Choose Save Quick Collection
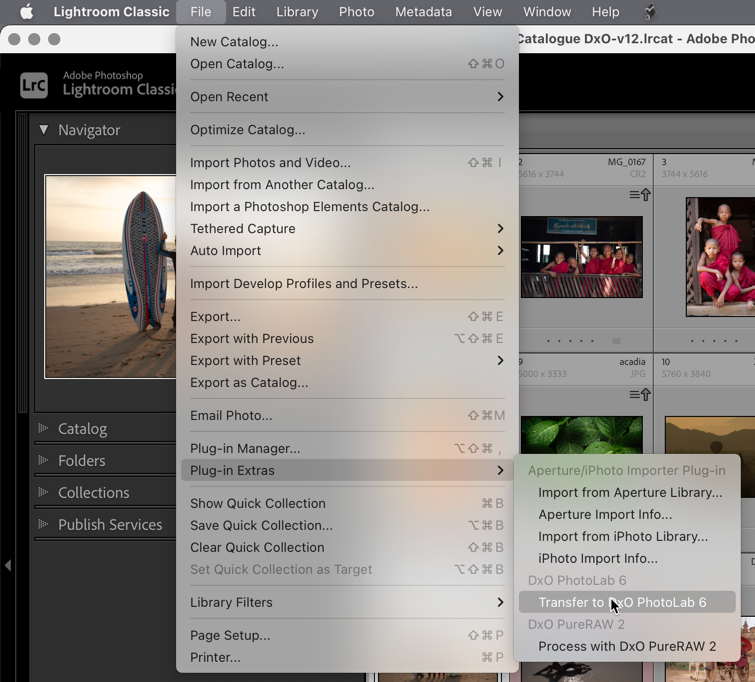755x682 pixels. pyautogui.click(x=347, y=525)
